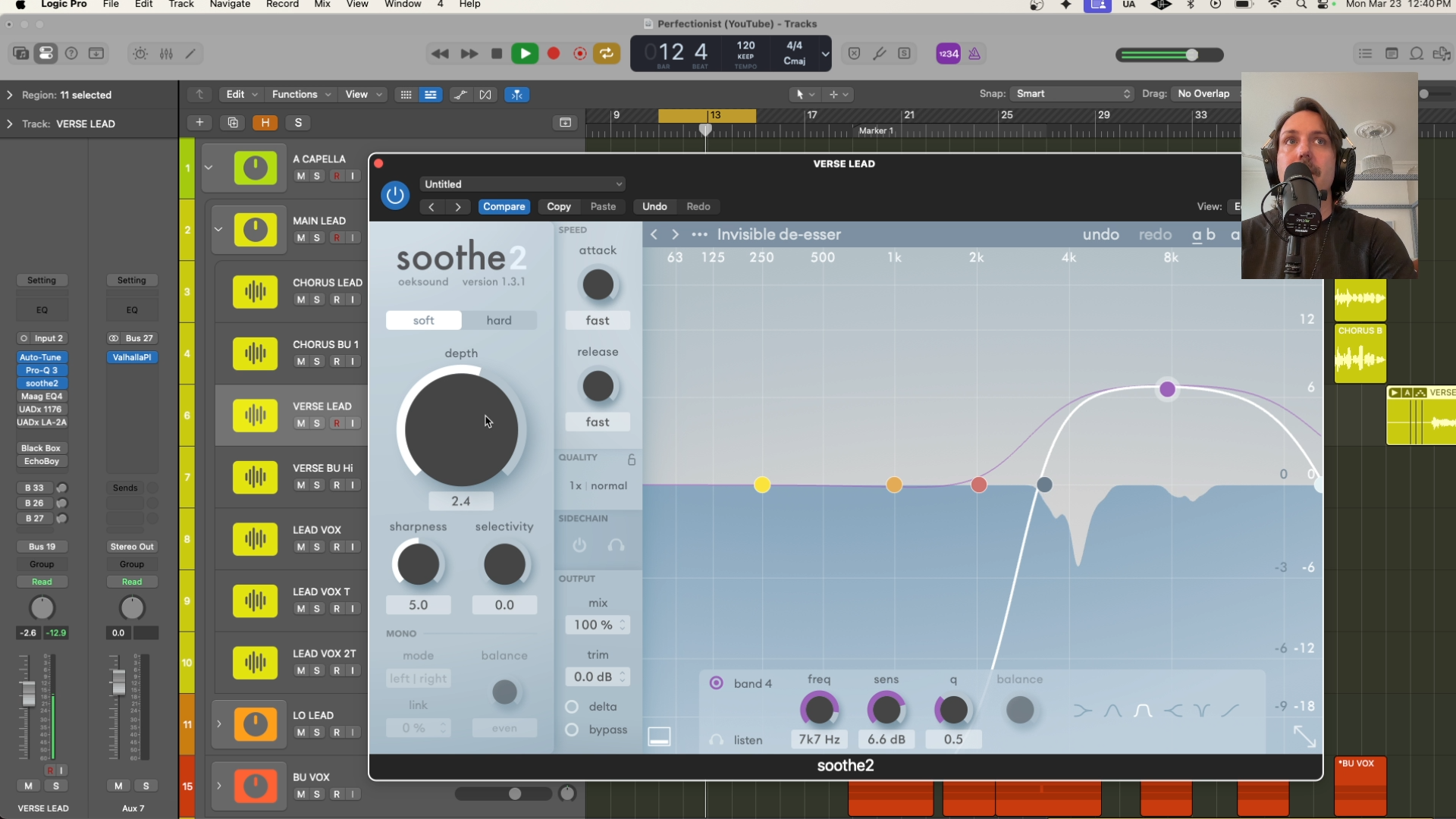Select the band-pass filter shape icon
Viewport: 1456px width, 819px height.
pyautogui.click(x=1142, y=711)
